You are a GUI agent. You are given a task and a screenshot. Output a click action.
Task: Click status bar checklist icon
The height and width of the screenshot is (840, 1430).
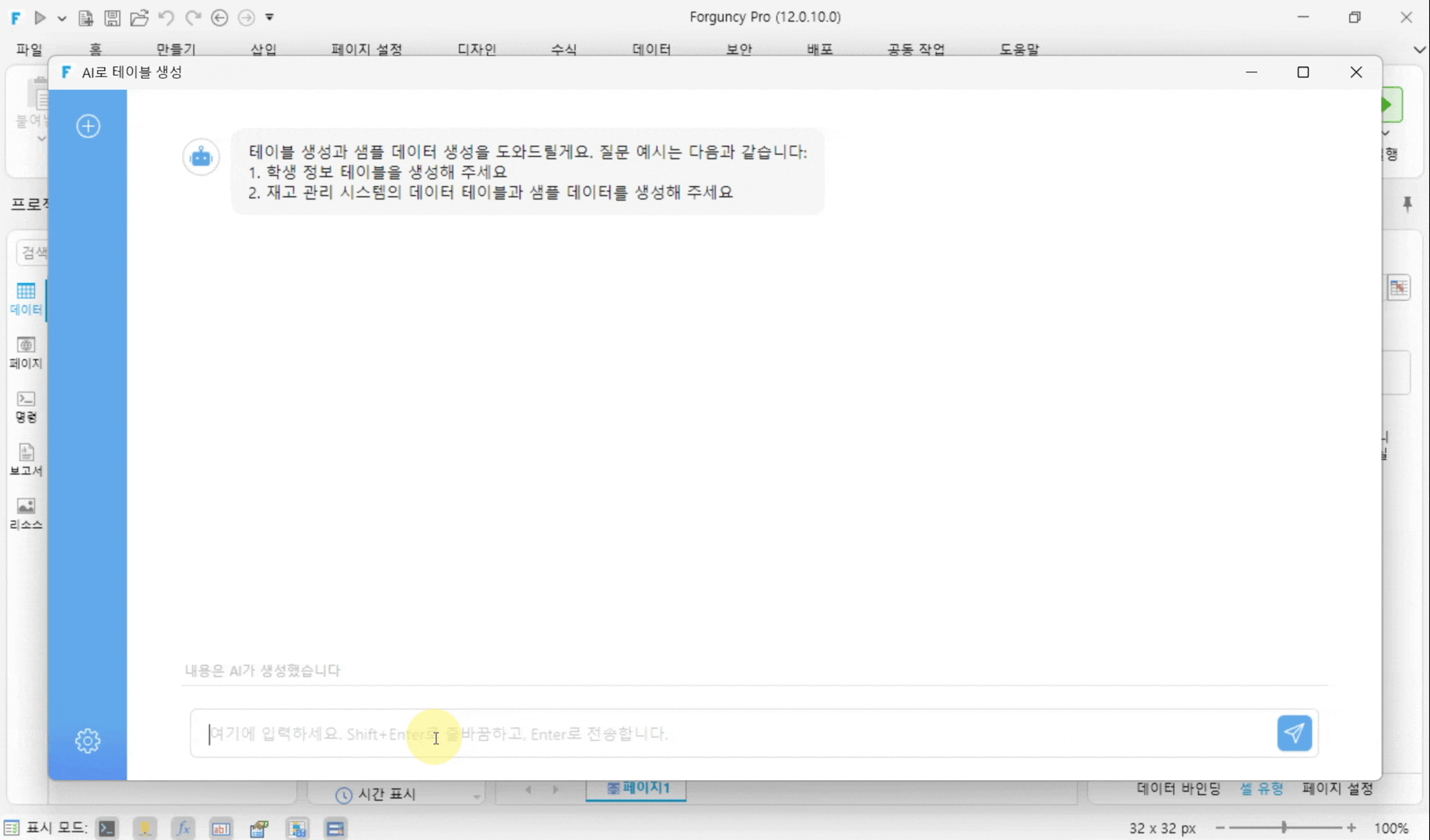click(x=11, y=828)
